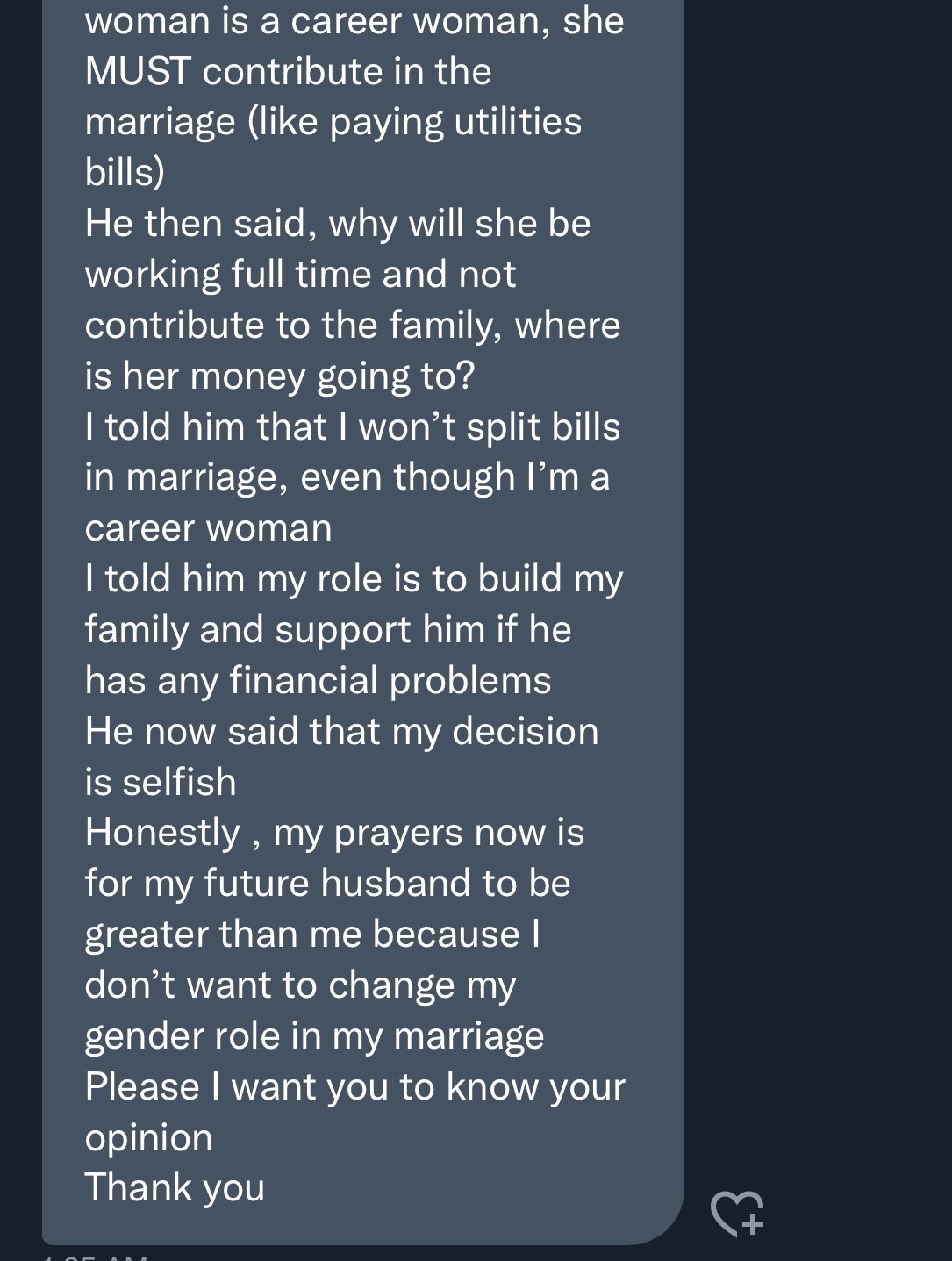Tap the word "bills)" on its own line
This screenshot has height=1261, width=952.
point(125,173)
